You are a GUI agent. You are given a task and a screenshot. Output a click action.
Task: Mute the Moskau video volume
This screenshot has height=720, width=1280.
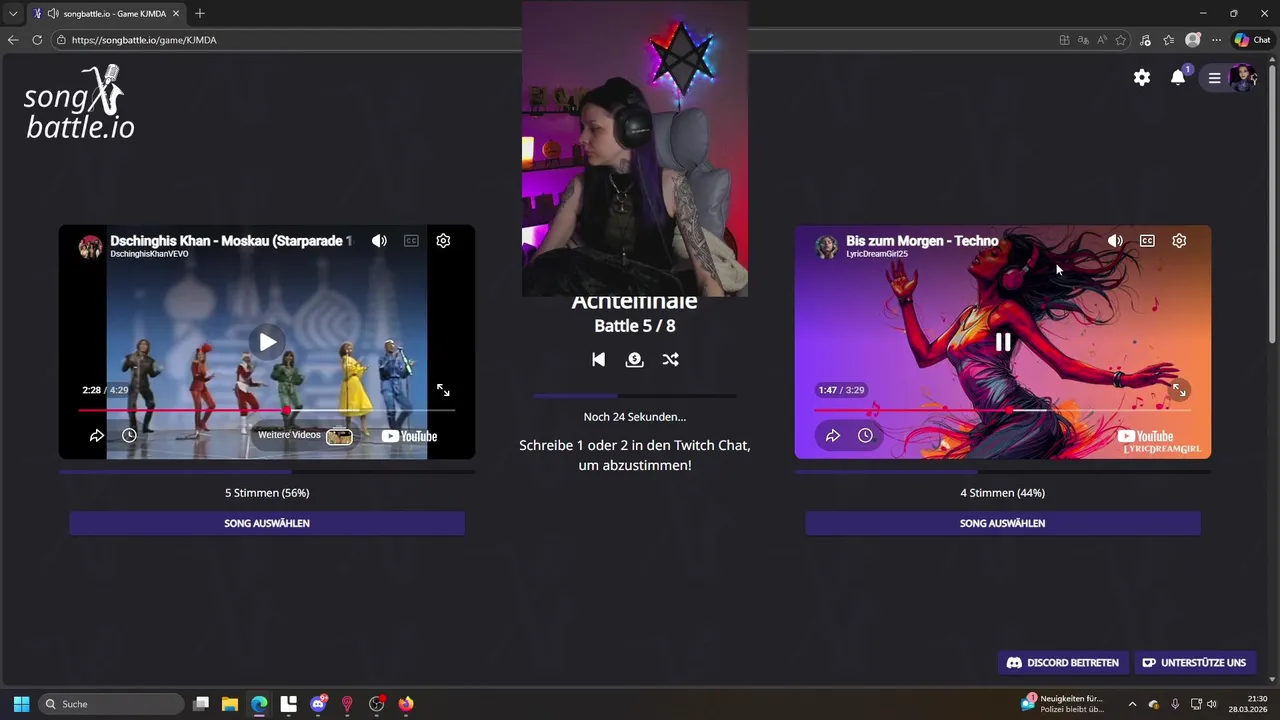[379, 241]
